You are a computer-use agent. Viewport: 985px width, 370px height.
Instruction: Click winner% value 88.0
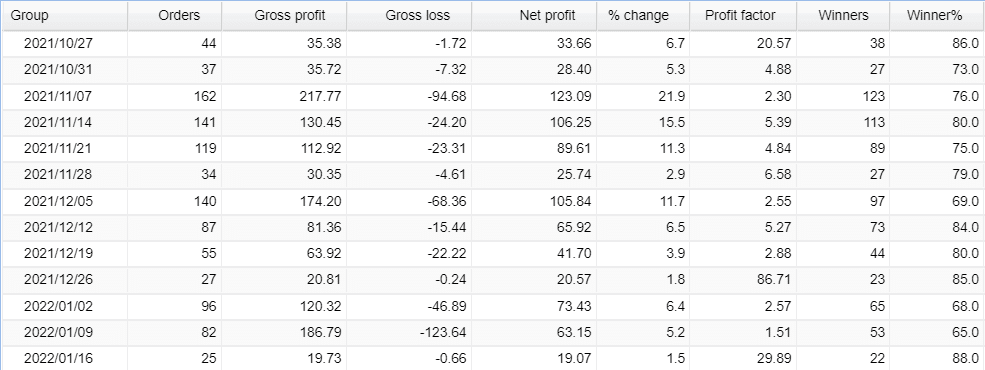[966, 360]
